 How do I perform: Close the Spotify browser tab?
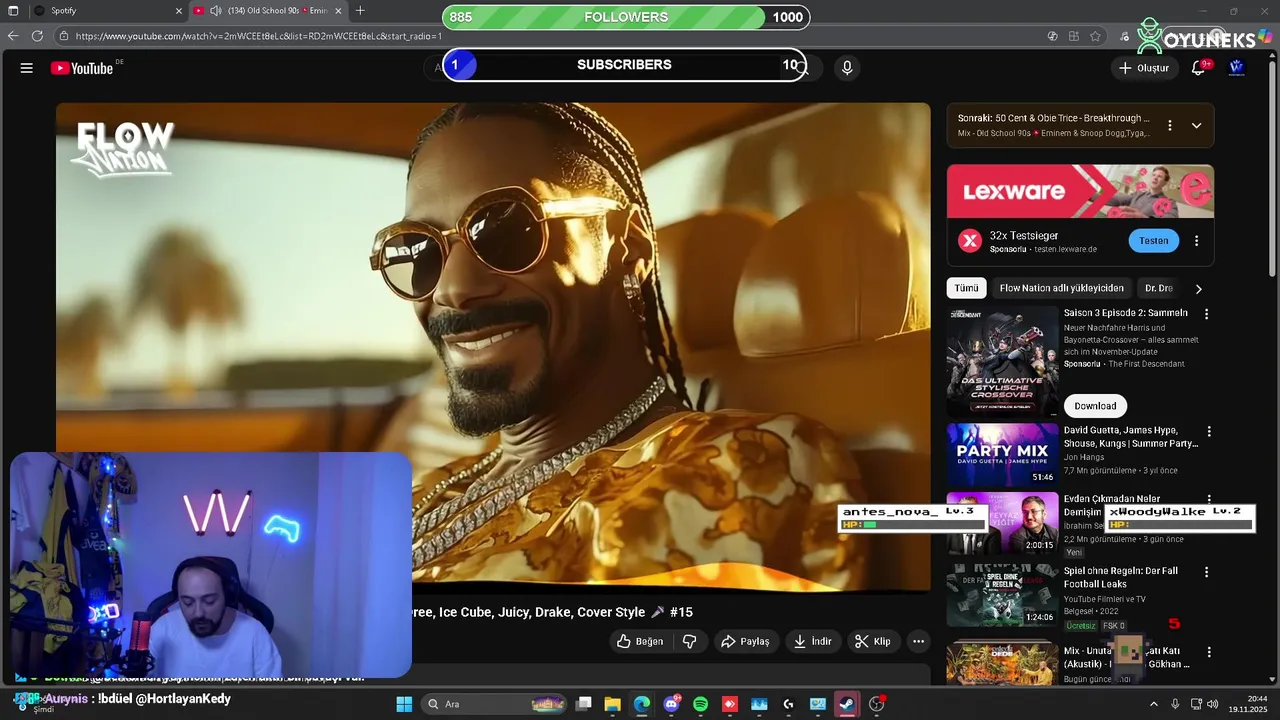pos(179,11)
